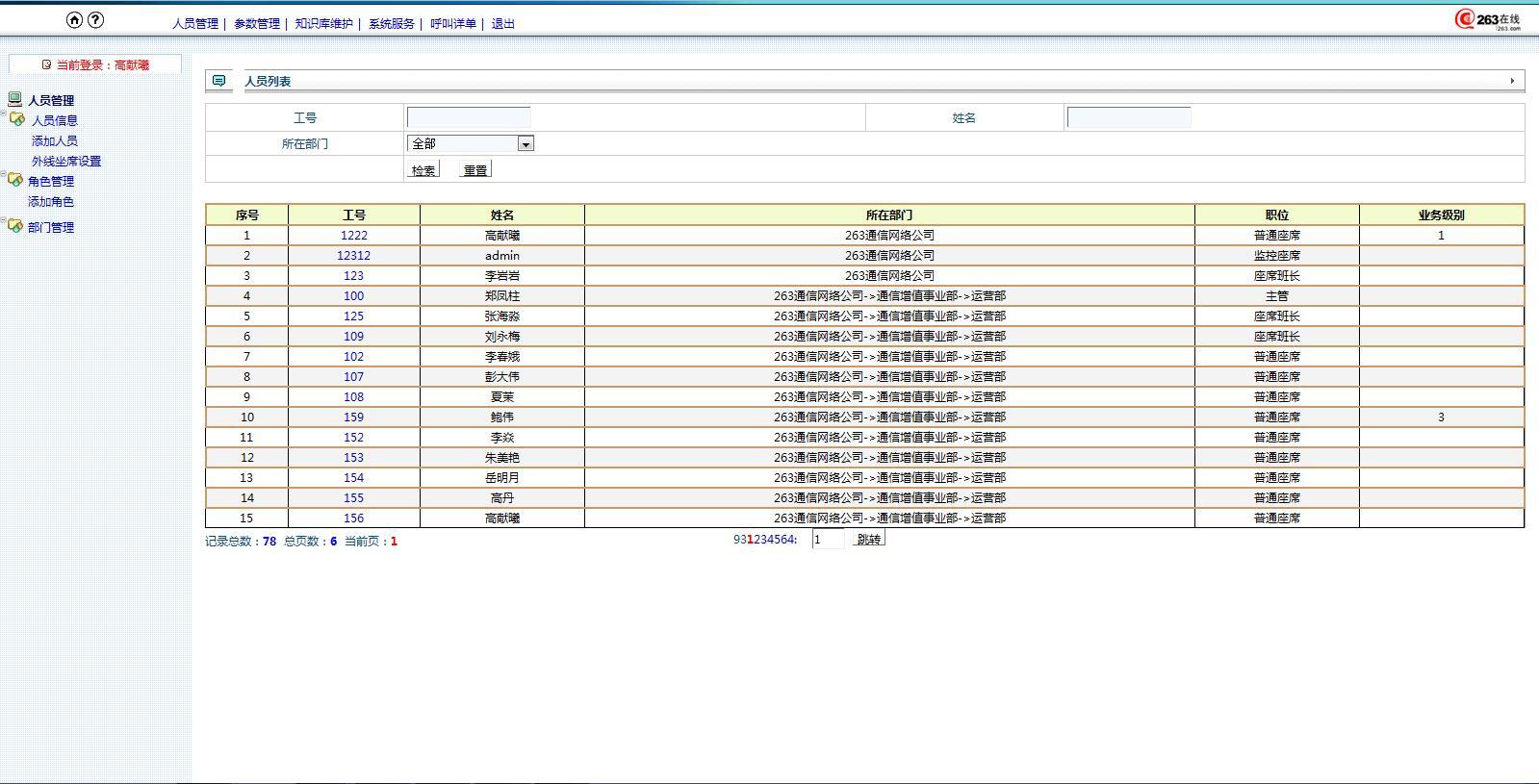This screenshot has height=784, width=1539.
Task: Open 部门管理 in the sidebar tree
Action: 51,227
